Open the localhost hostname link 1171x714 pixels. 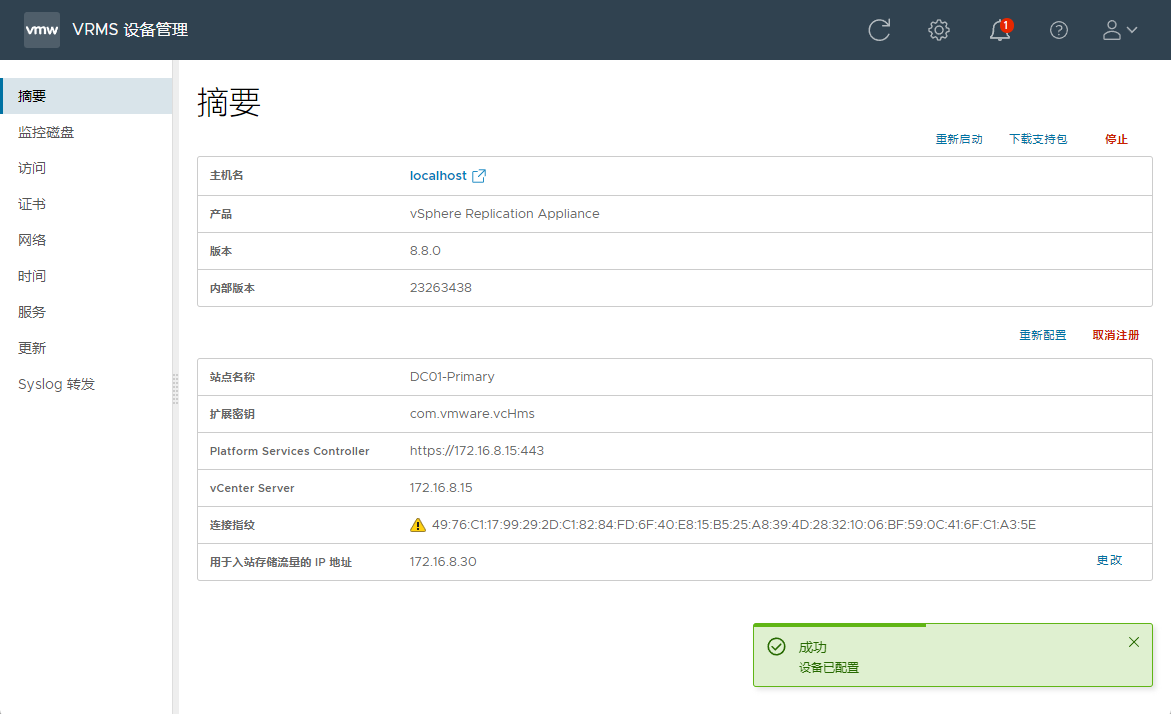coord(438,176)
